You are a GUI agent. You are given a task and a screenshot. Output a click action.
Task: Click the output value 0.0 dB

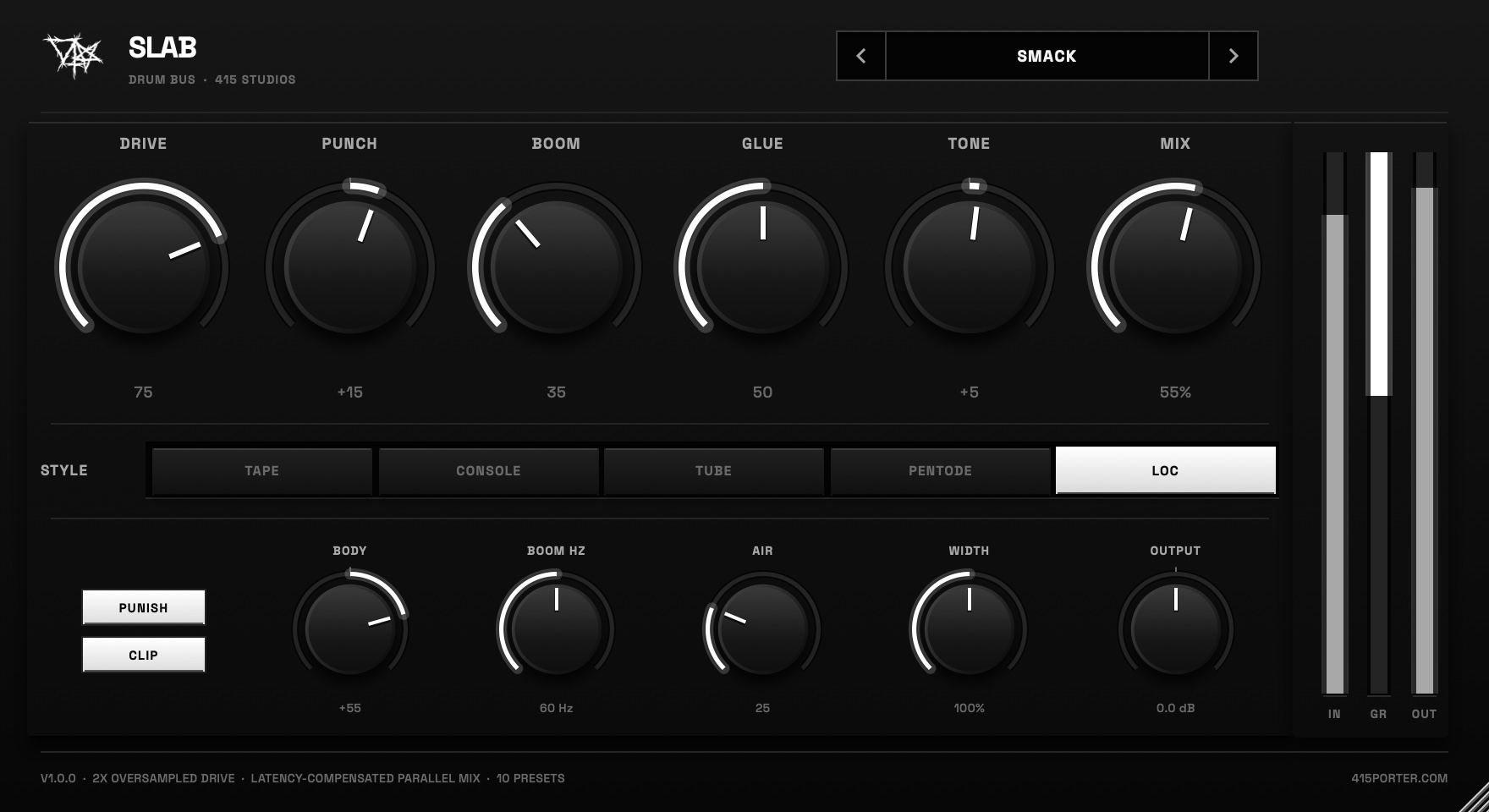pyautogui.click(x=1175, y=708)
